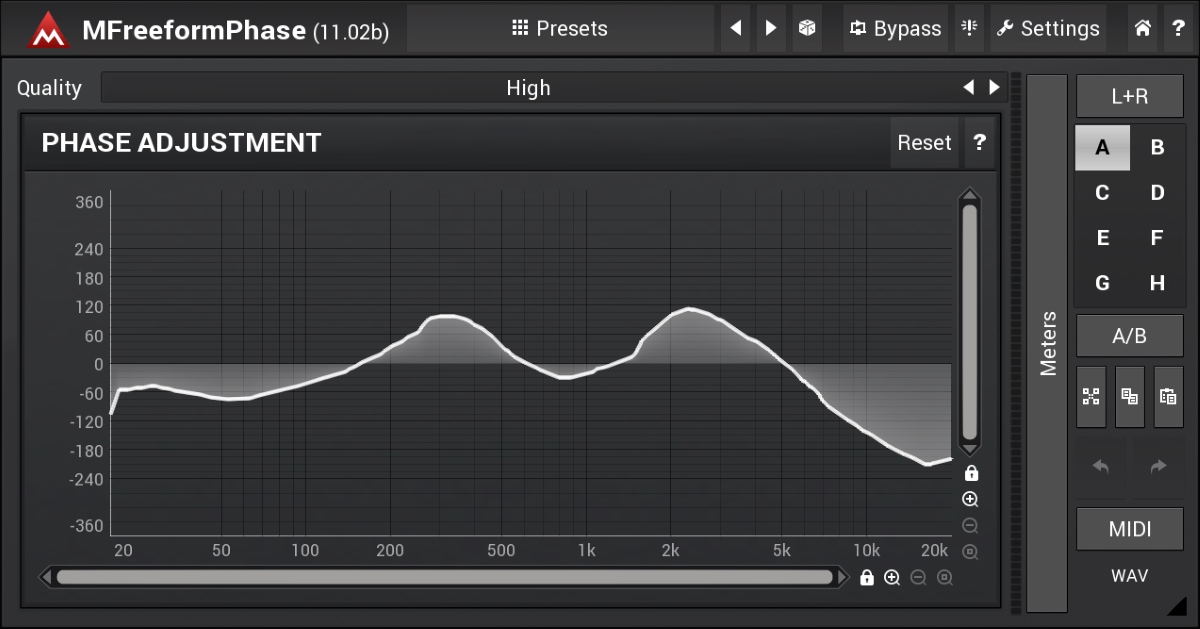Toggle the Bypass button
The image size is (1200, 629).
coord(896,28)
